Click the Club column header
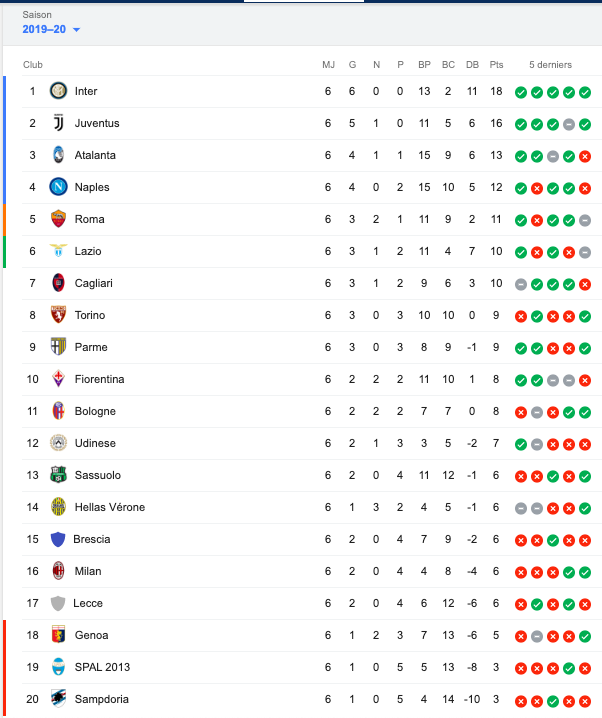The image size is (602, 718). 33,65
